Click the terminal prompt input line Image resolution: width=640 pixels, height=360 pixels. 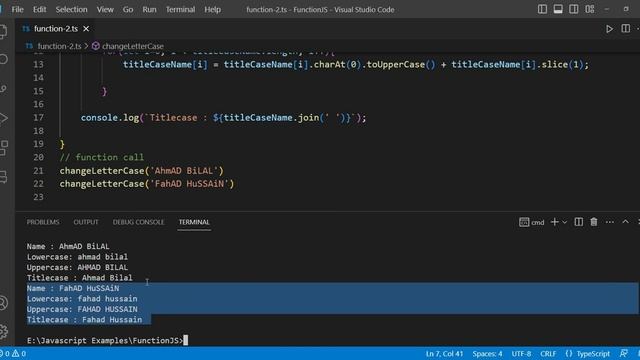[107, 340]
